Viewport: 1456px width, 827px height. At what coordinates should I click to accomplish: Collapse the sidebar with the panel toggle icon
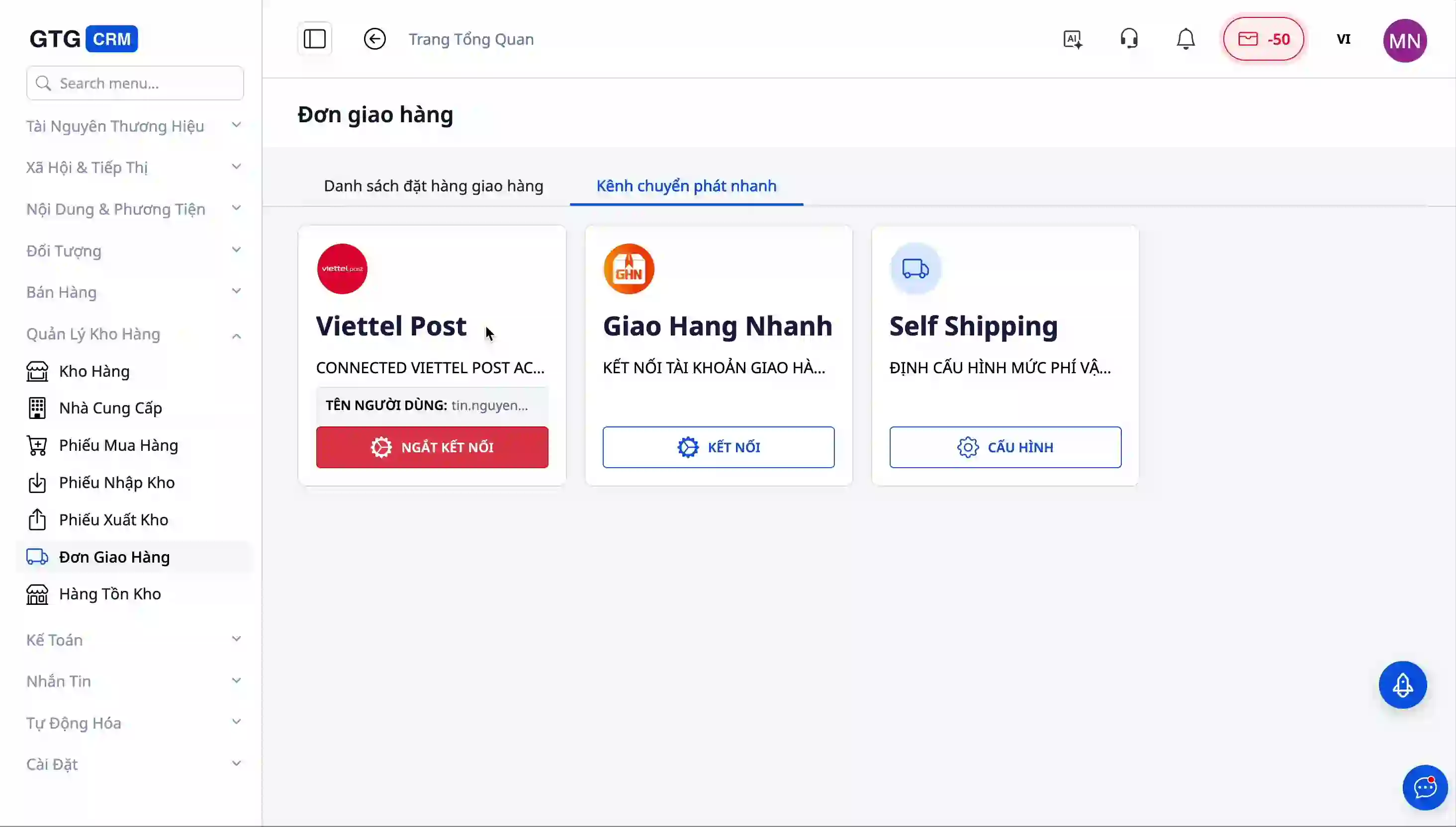[314, 38]
